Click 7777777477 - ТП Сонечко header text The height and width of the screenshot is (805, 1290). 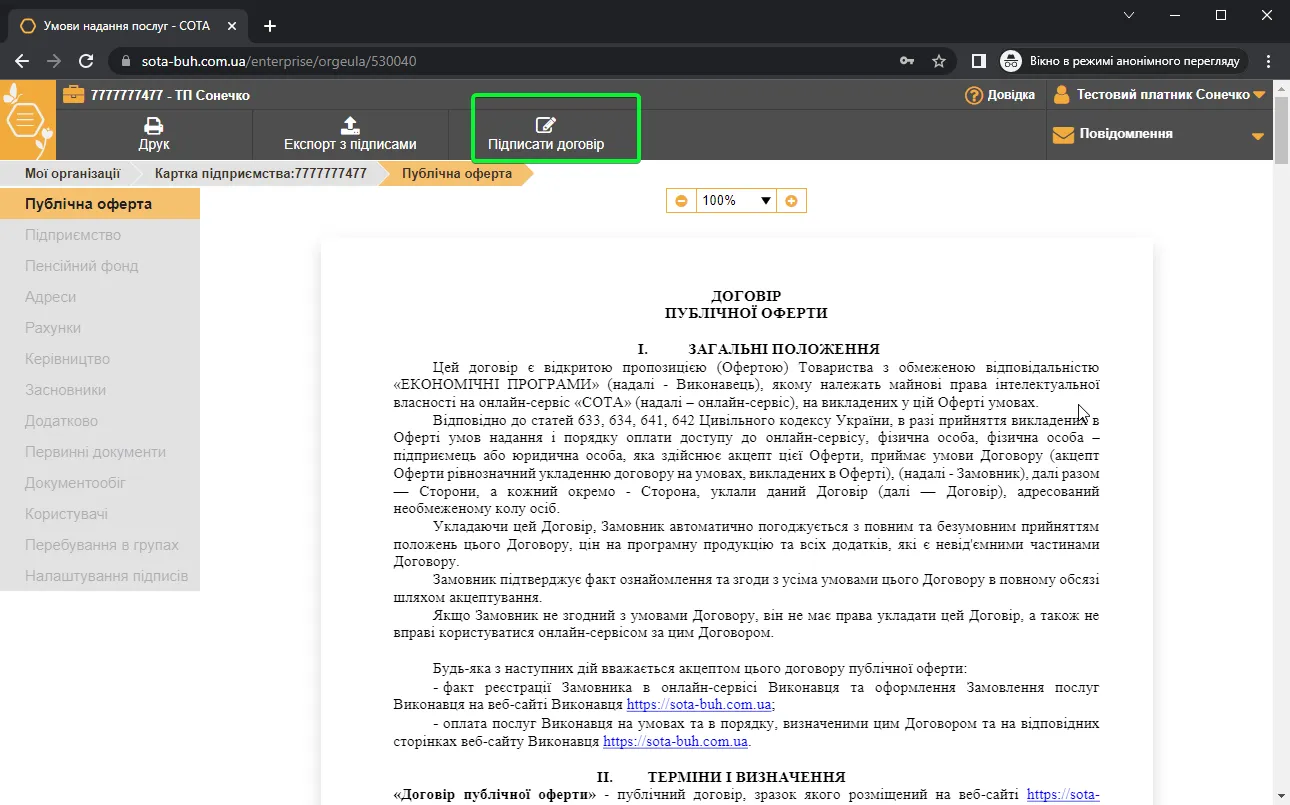(170, 95)
